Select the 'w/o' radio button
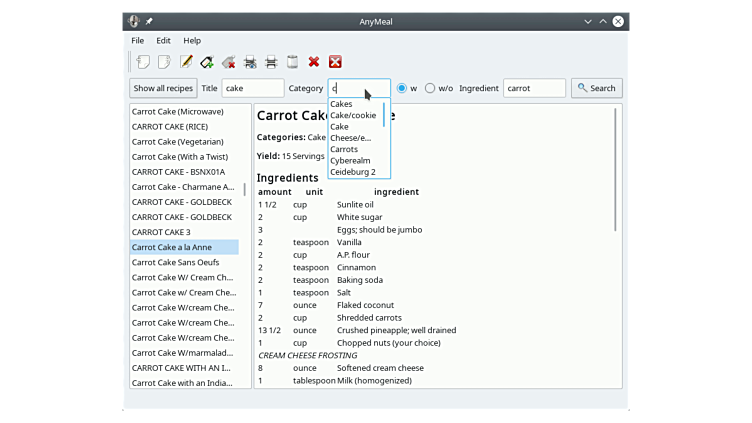The image size is (752, 423). pos(431,88)
